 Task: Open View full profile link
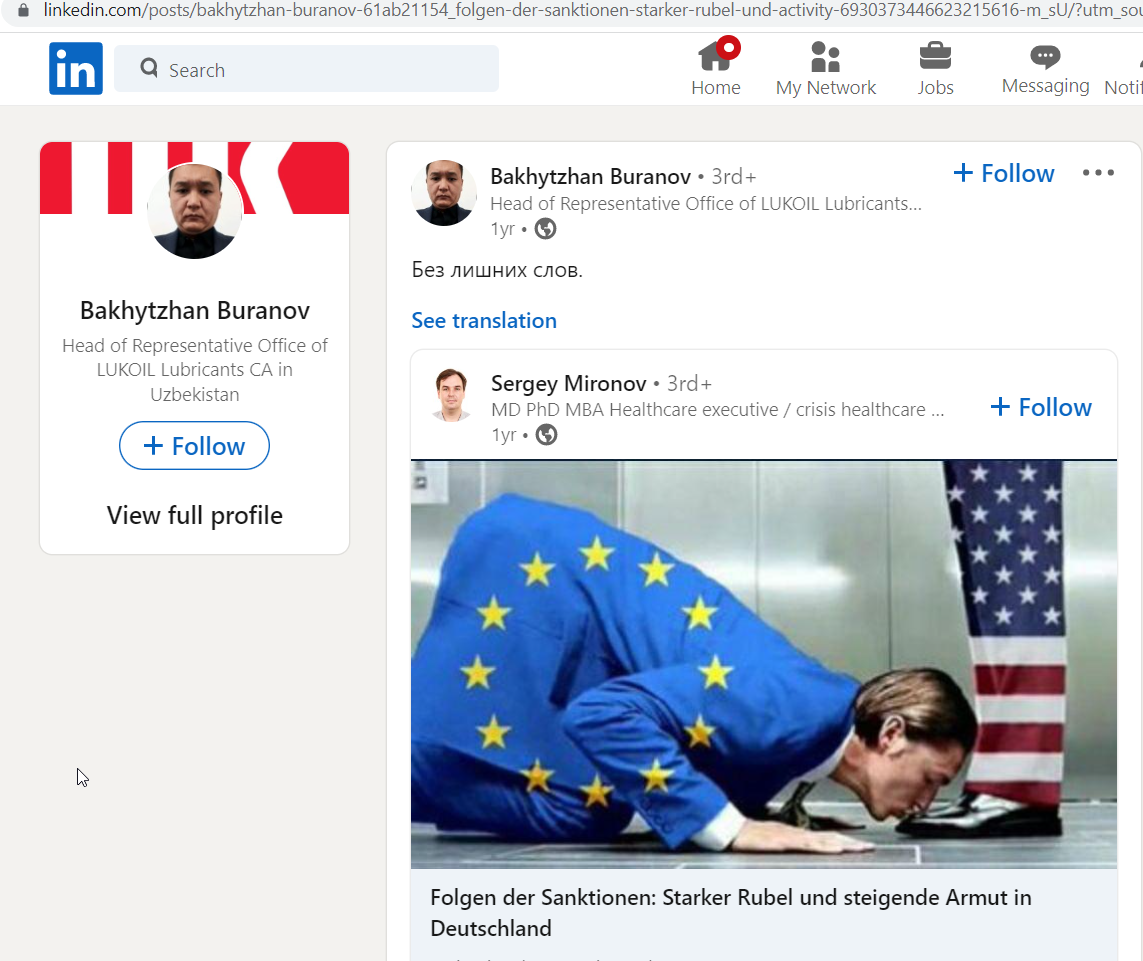coord(195,515)
